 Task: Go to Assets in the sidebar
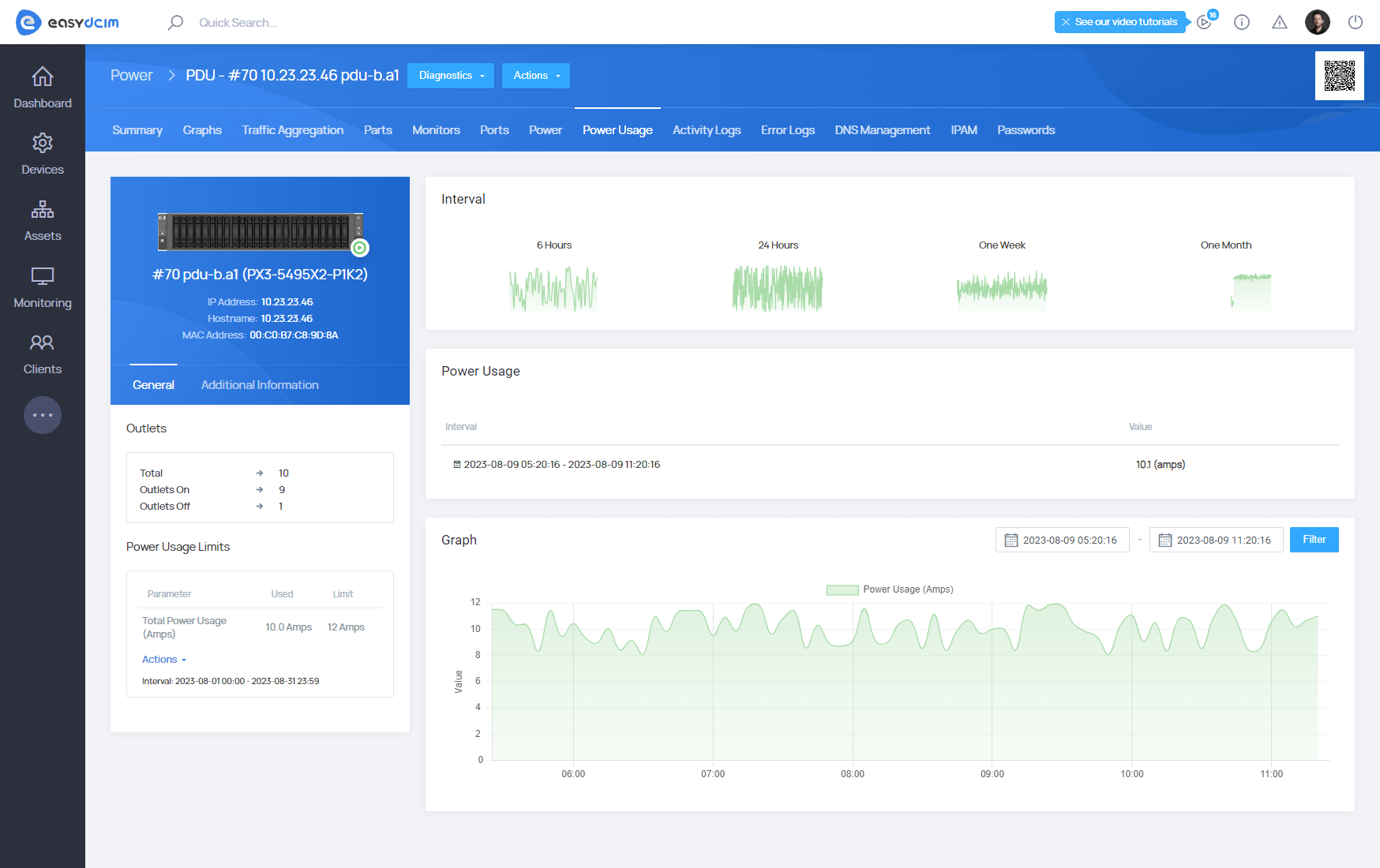43,210
